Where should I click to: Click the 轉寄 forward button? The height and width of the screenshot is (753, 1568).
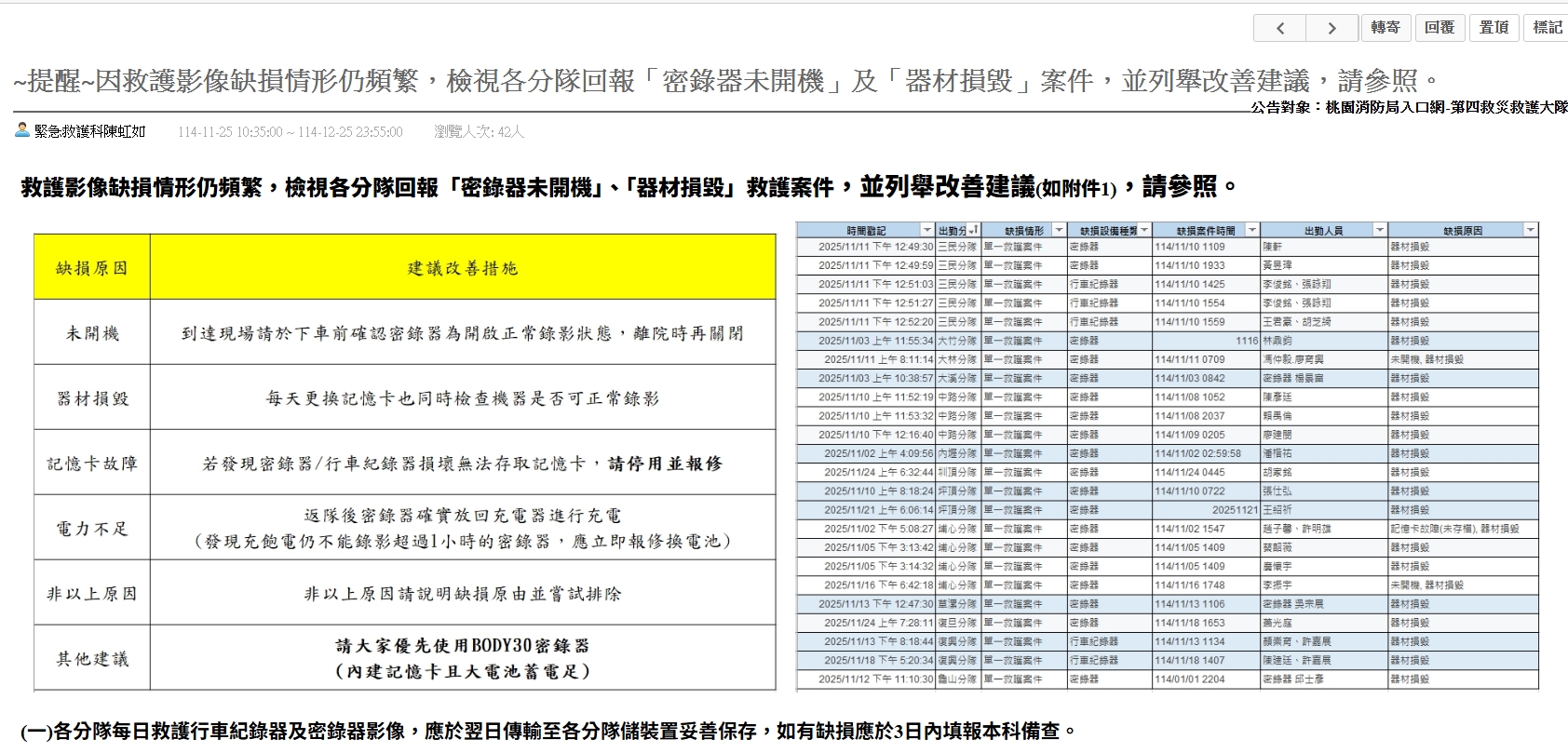point(1385,28)
